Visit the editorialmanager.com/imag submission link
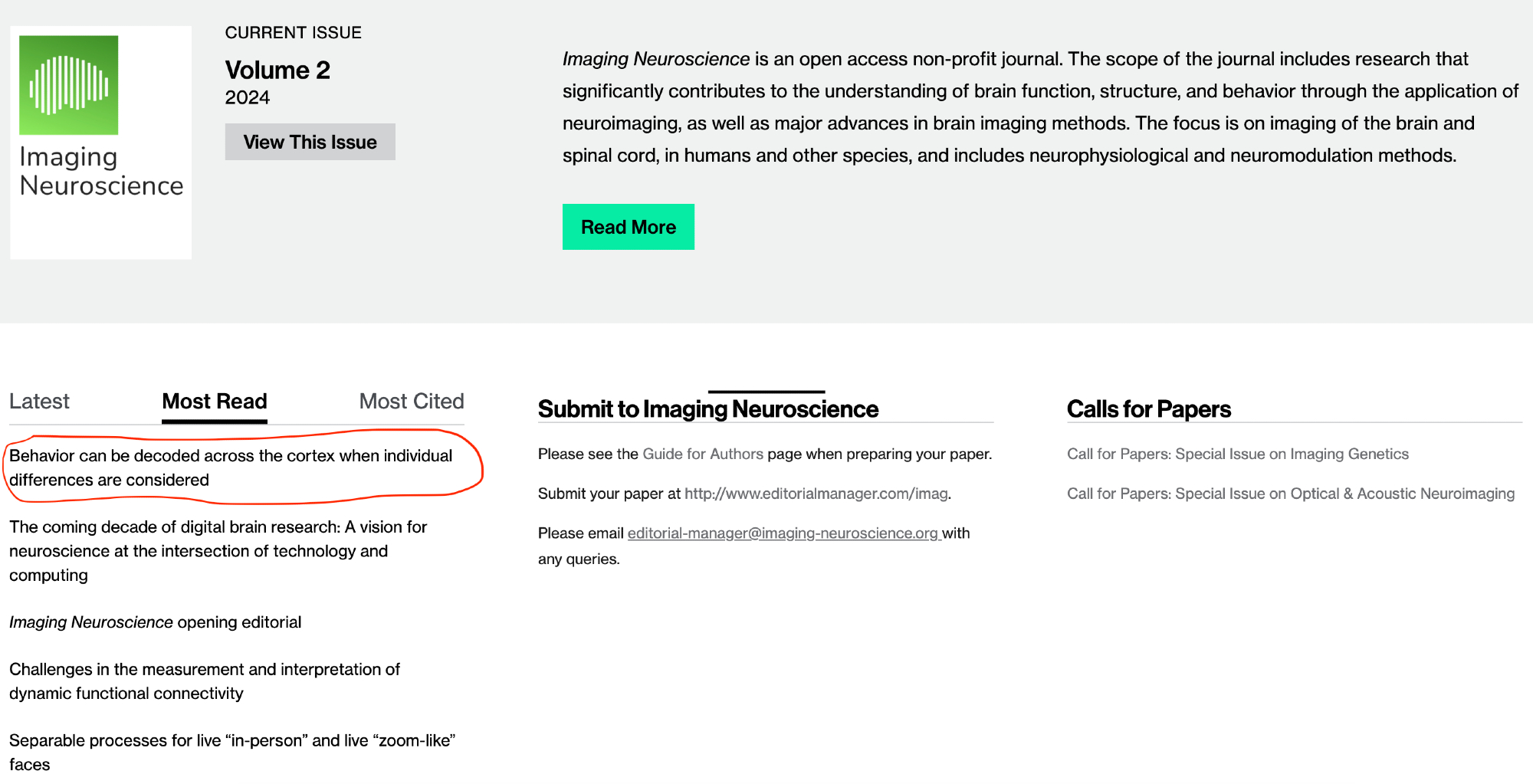 click(816, 494)
